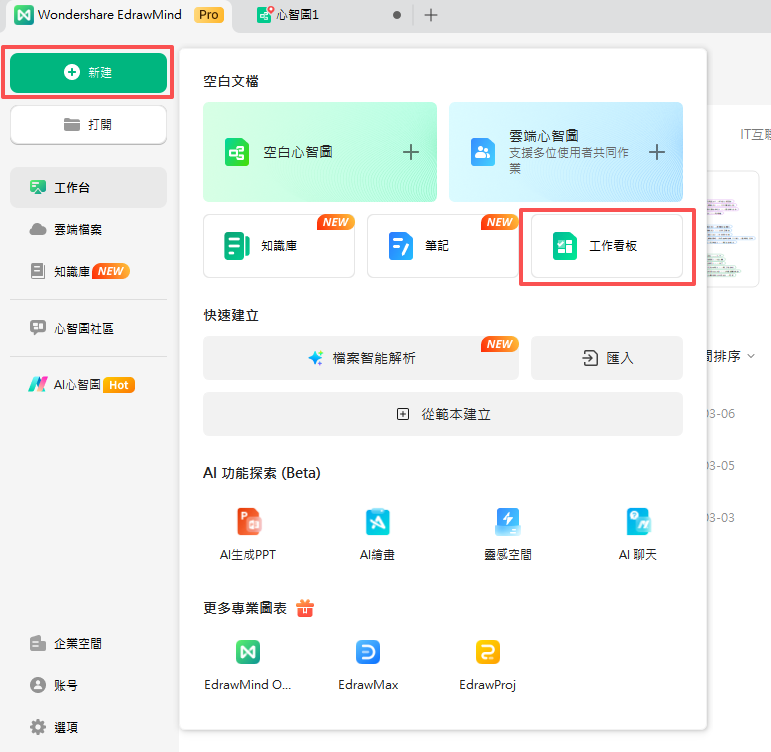
Task: Open AI生成PPT tool icon
Action: point(249,522)
